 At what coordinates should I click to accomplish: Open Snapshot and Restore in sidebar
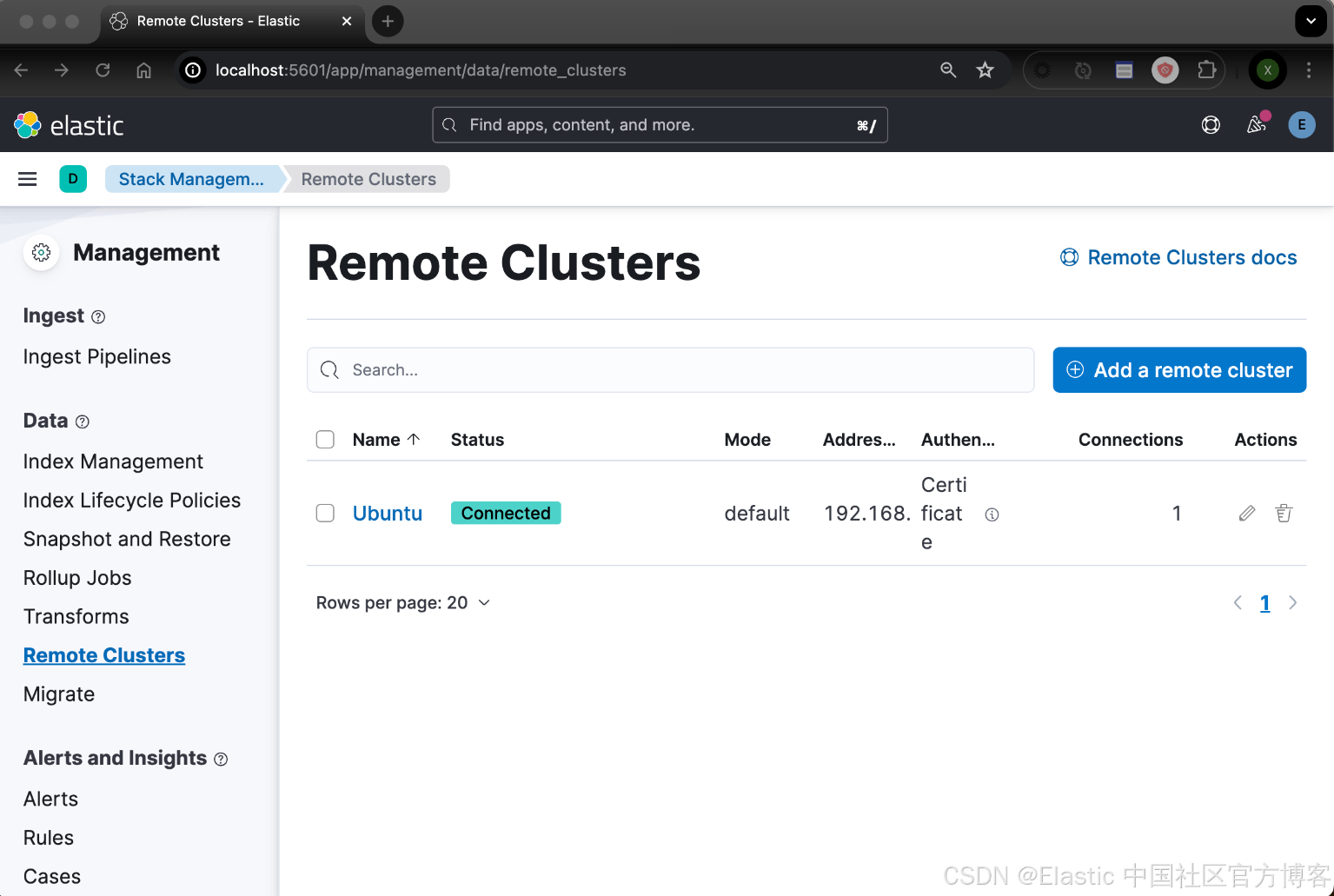coord(127,540)
